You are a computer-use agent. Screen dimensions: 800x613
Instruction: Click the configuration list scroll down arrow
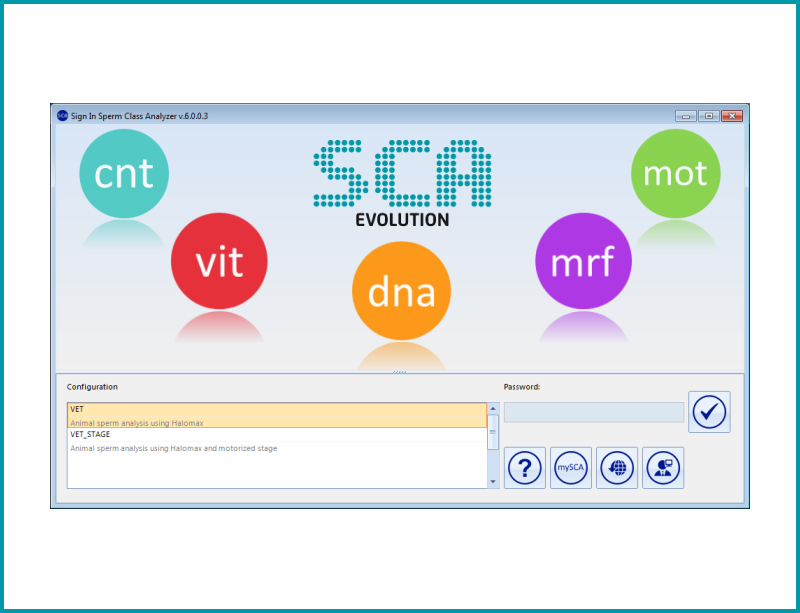click(493, 482)
